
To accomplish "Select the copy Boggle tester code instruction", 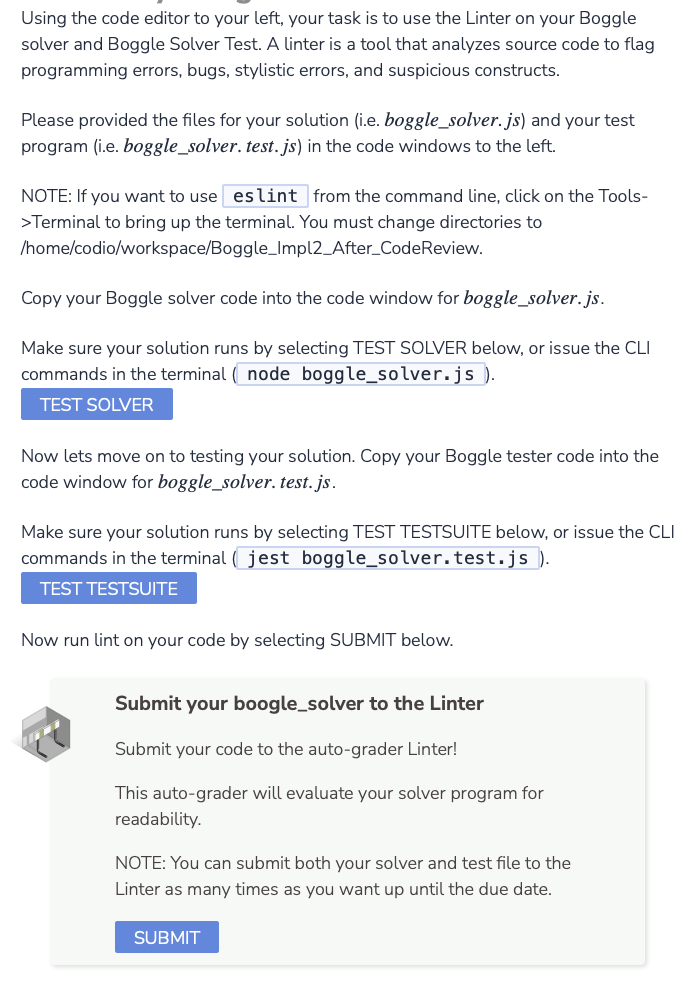I will [x=340, y=468].
